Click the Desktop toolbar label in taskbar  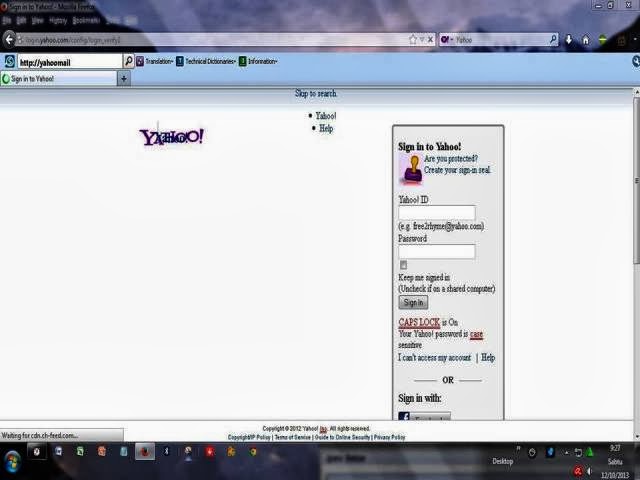pyautogui.click(x=502, y=461)
